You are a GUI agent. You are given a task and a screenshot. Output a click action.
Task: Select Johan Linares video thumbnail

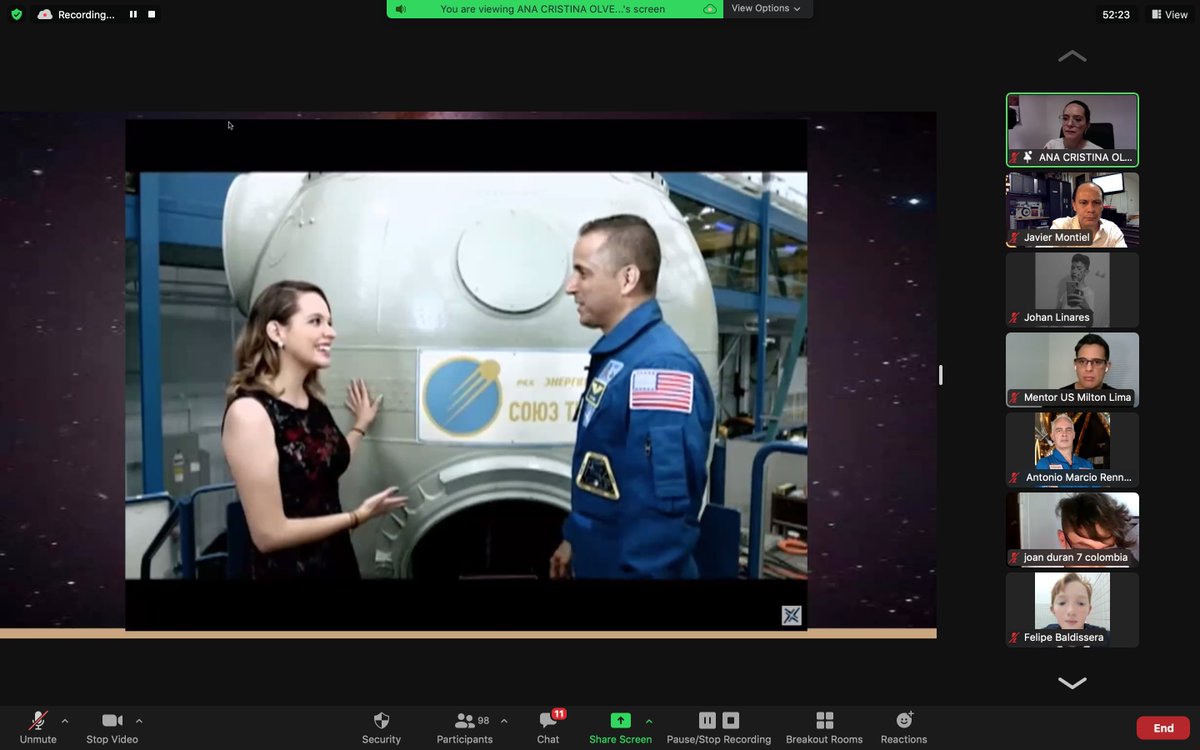click(1072, 290)
